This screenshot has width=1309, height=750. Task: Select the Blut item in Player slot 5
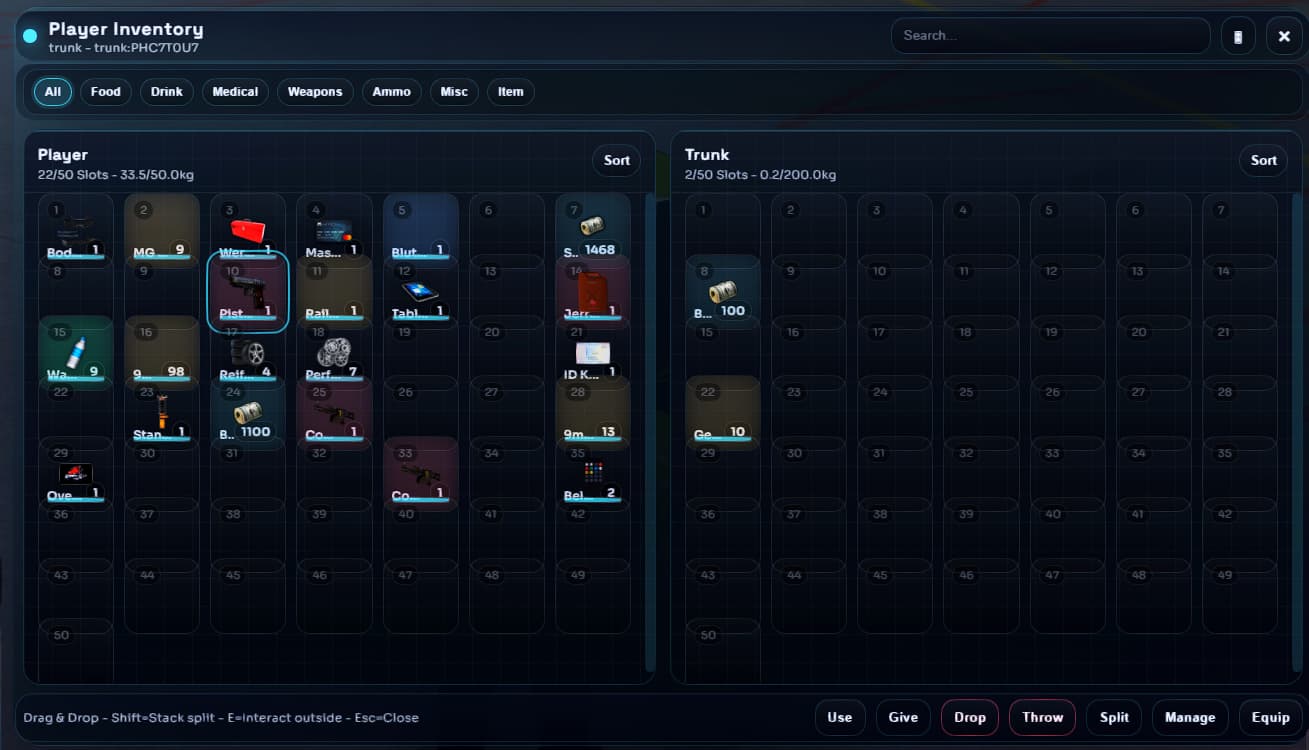click(x=420, y=230)
